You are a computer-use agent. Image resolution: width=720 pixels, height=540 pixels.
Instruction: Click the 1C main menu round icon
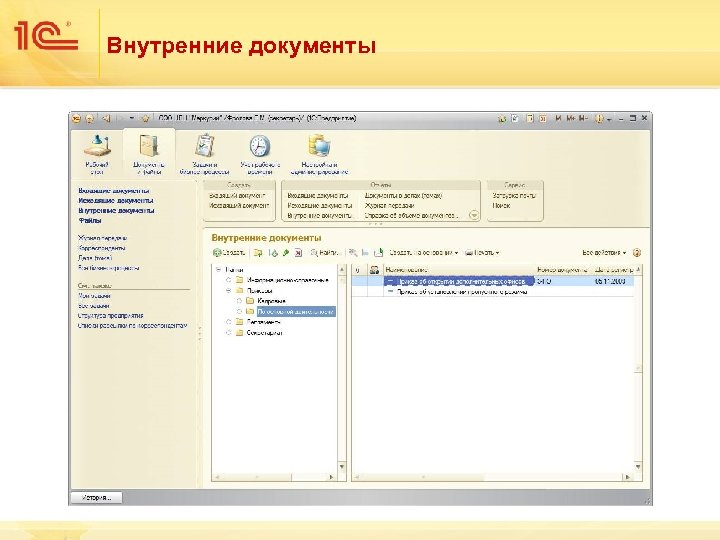point(77,118)
